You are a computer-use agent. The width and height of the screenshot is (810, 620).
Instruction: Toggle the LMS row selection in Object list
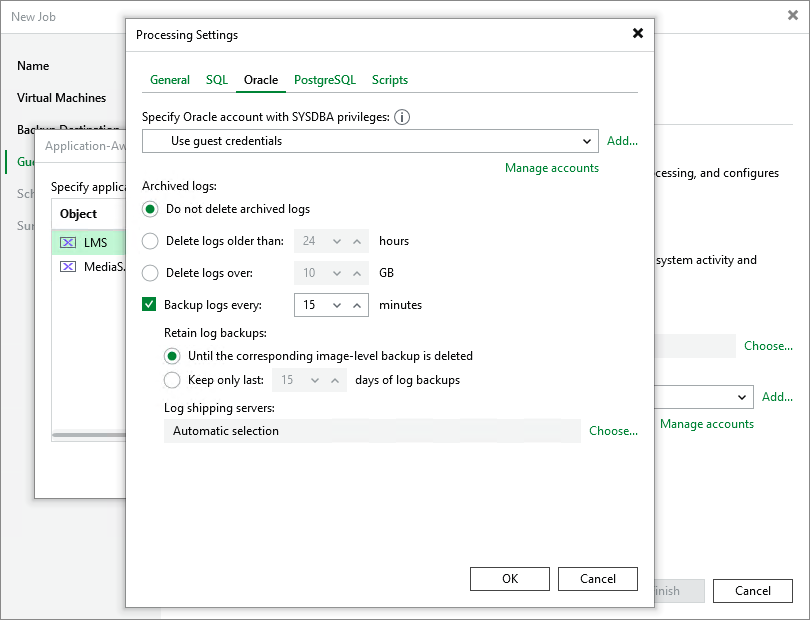click(x=95, y=241)
